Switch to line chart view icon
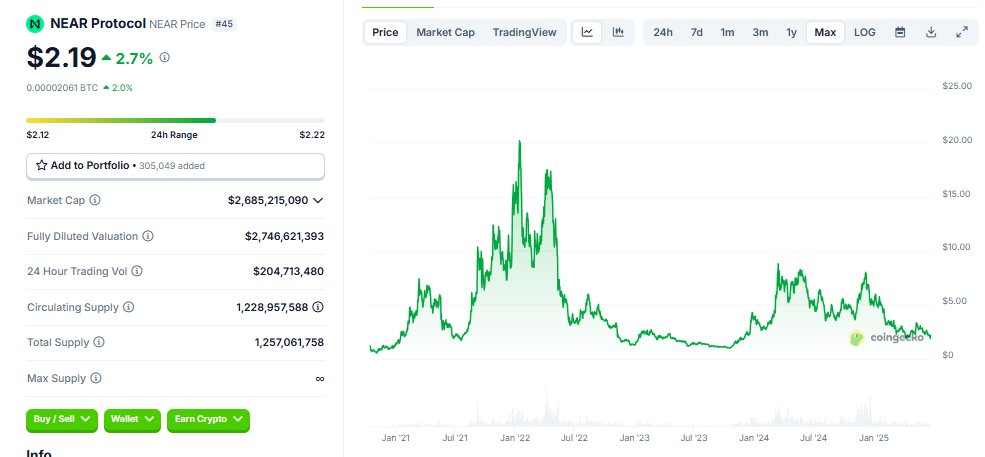The image size is (985, 457). (587, 32)
